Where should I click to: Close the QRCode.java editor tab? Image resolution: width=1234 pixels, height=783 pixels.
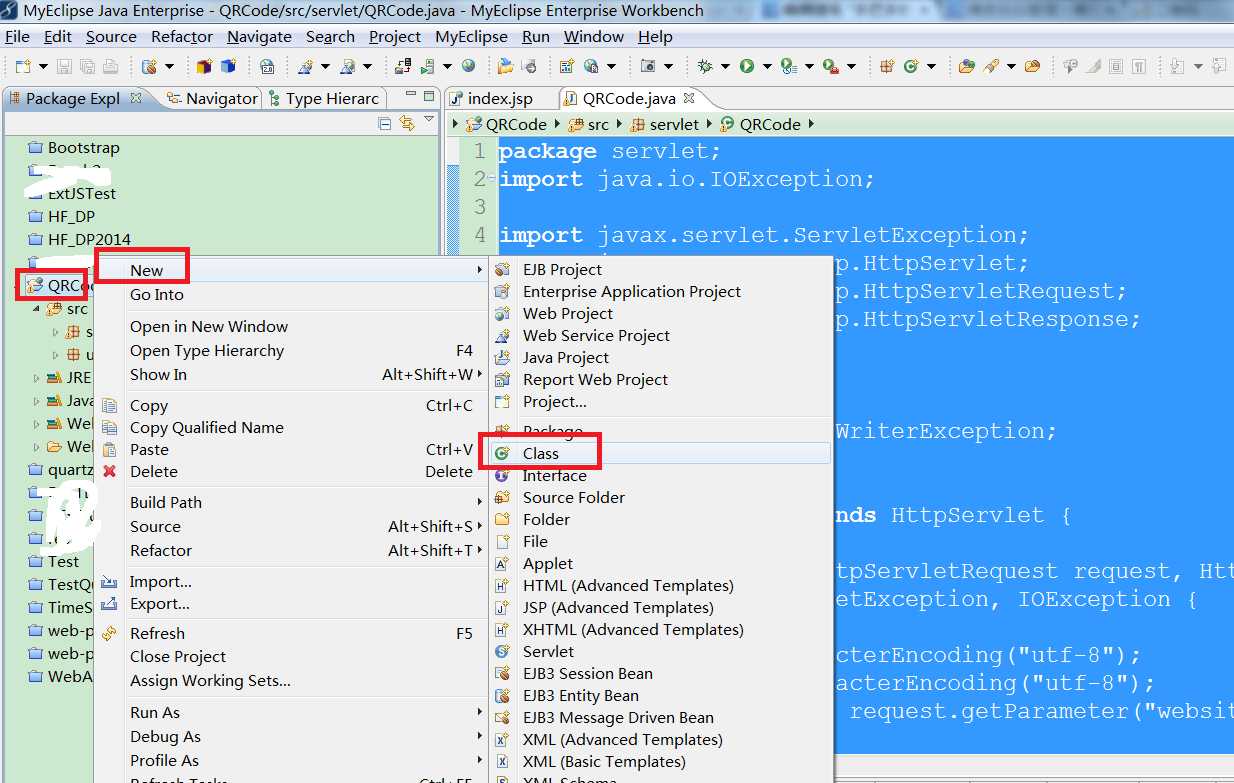(x=689, y=98)
